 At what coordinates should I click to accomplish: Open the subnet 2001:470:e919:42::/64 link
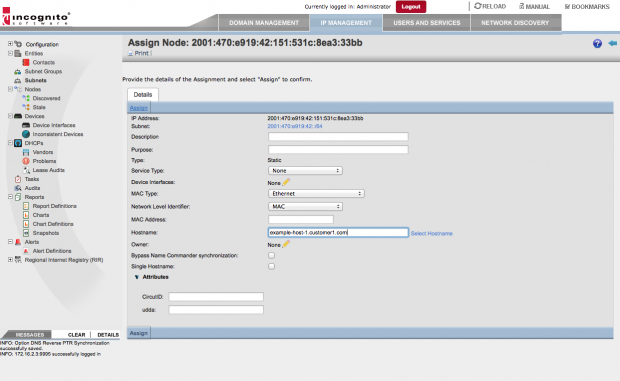point(295,126)
